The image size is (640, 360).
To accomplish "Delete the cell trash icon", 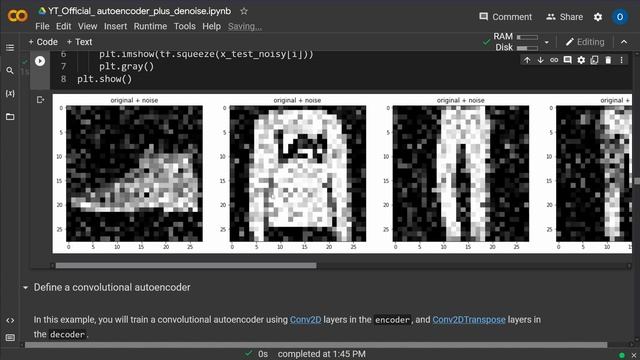I will pyautogui.click(x=608, y=60).
